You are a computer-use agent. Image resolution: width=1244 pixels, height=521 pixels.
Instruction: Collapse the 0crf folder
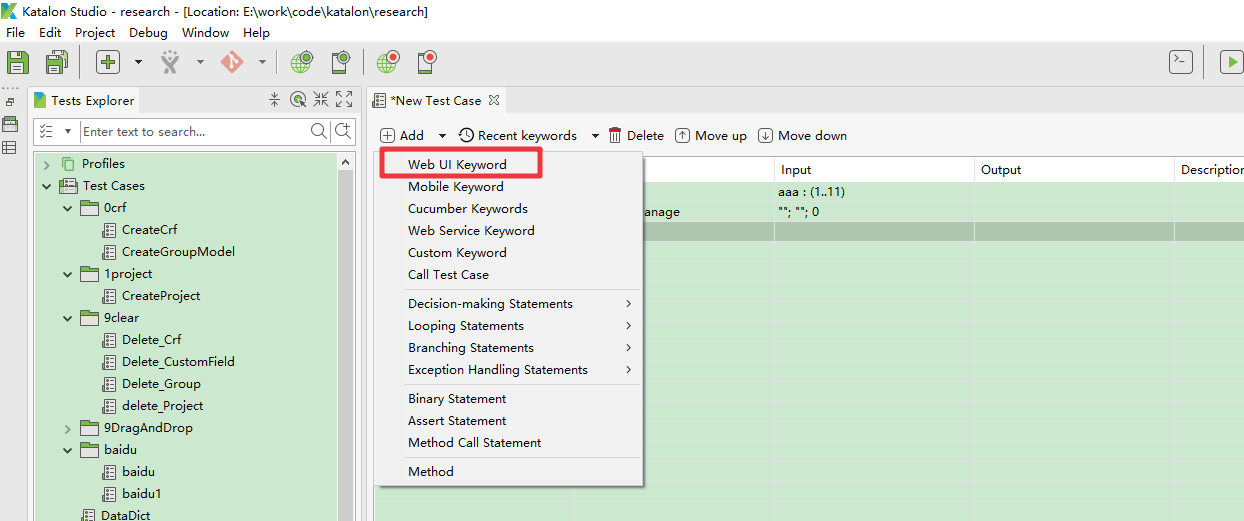[x=68, y=208]
